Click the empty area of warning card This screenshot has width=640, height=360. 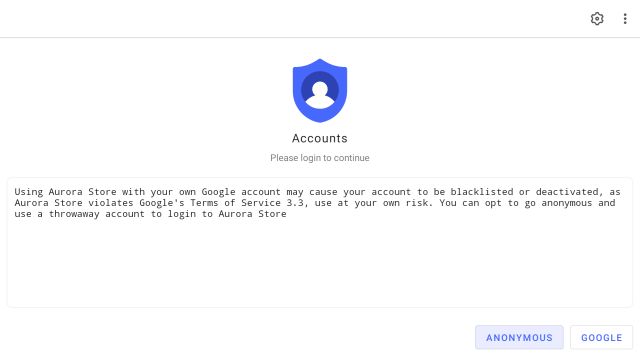[320, 263]
